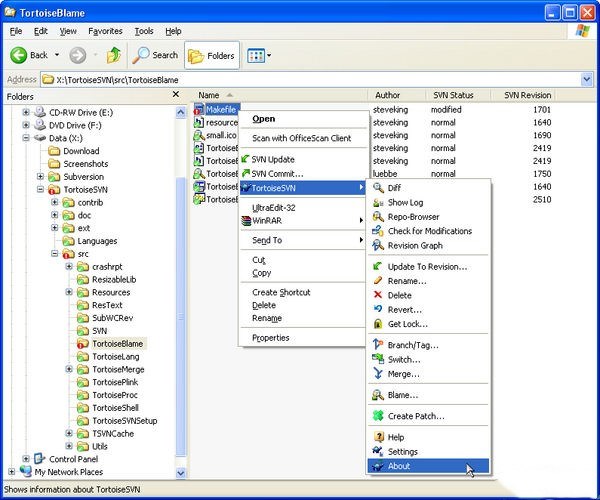This screenshot has width=600, height=500.
Task: Click the Create Patch icon
Action: coord(378,416)
